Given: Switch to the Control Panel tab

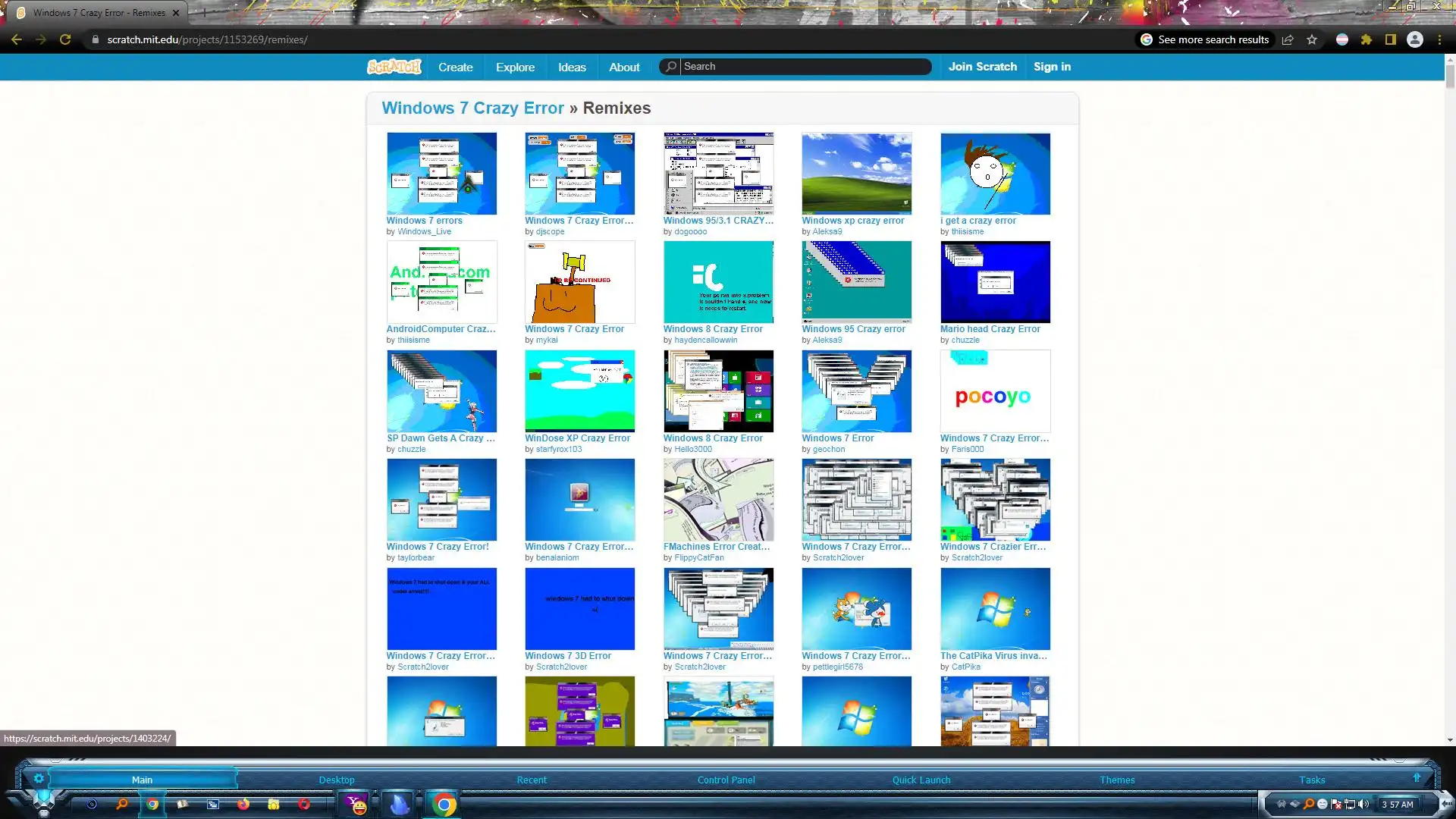Looking at the screenshot, I should [726, 780].
